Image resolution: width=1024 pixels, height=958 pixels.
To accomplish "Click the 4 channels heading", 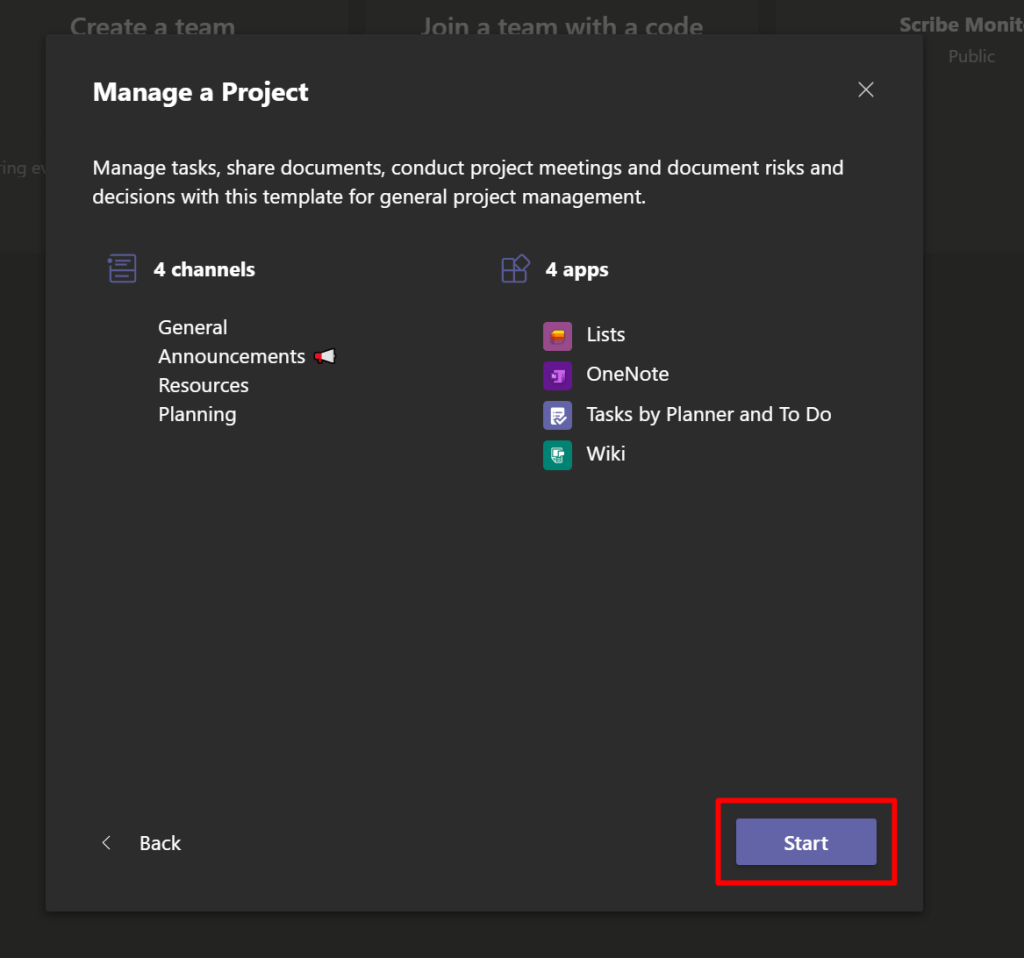I will [204, 269].
